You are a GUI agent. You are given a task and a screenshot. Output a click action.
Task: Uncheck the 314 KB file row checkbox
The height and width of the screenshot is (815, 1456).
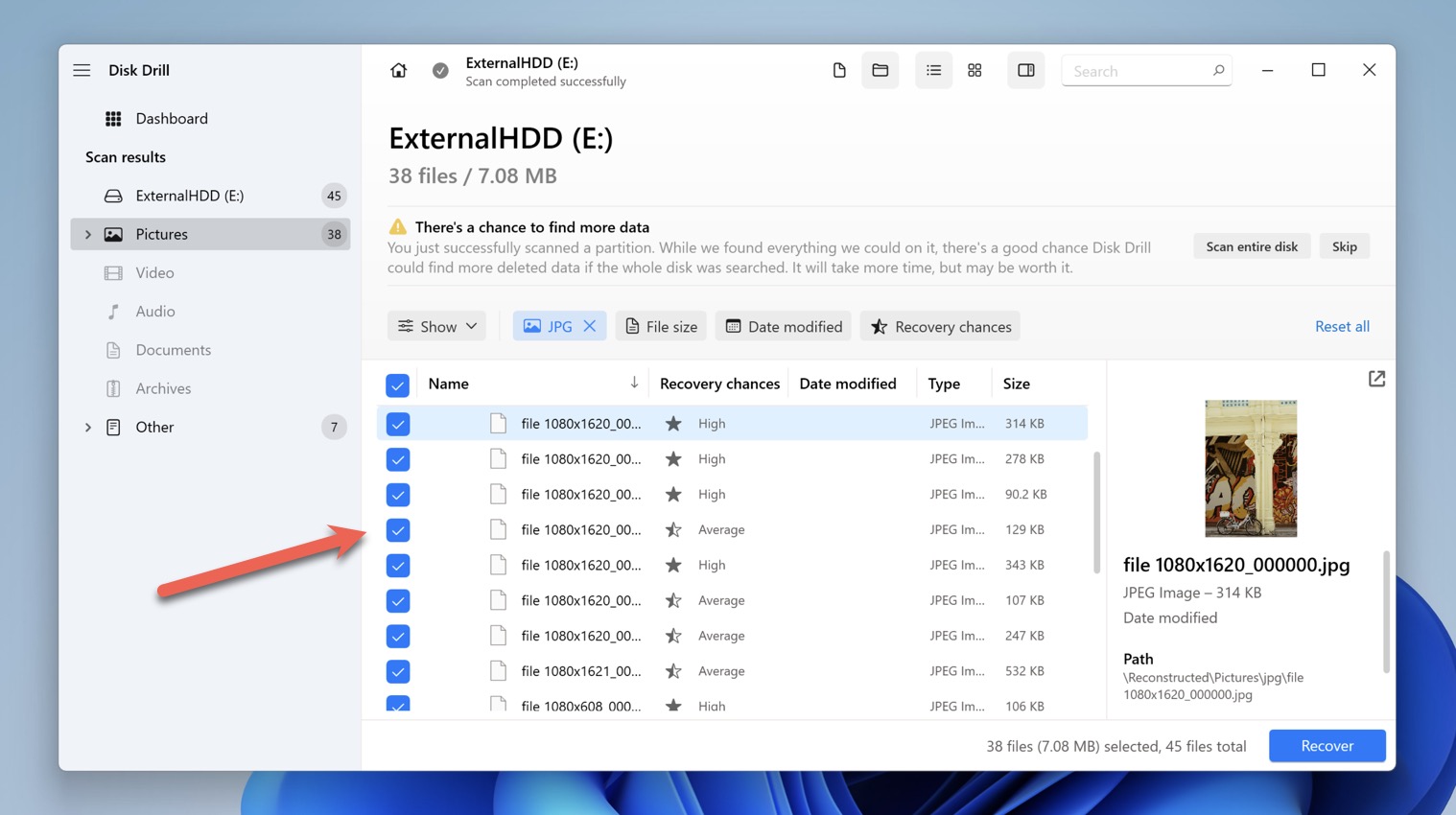click(x=398, y=424)
